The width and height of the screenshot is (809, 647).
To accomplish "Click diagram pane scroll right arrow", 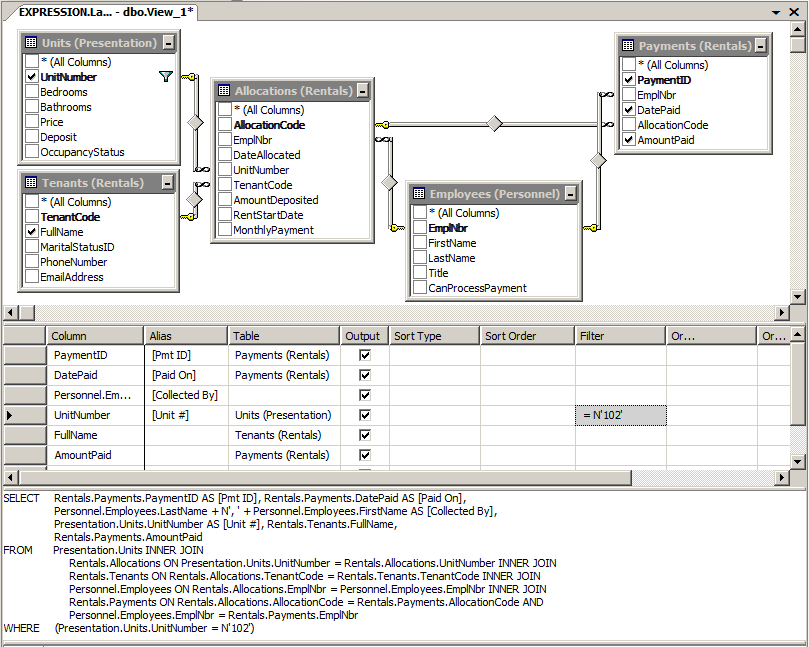I will 782,312.
